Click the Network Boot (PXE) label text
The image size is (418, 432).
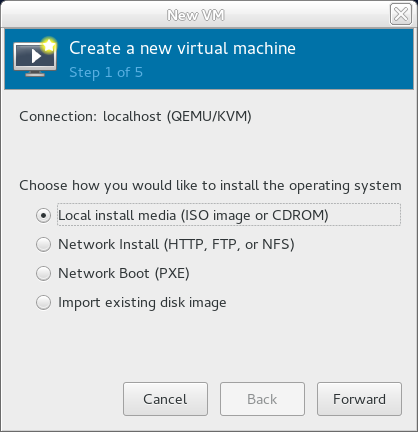[x=124, y=273]
